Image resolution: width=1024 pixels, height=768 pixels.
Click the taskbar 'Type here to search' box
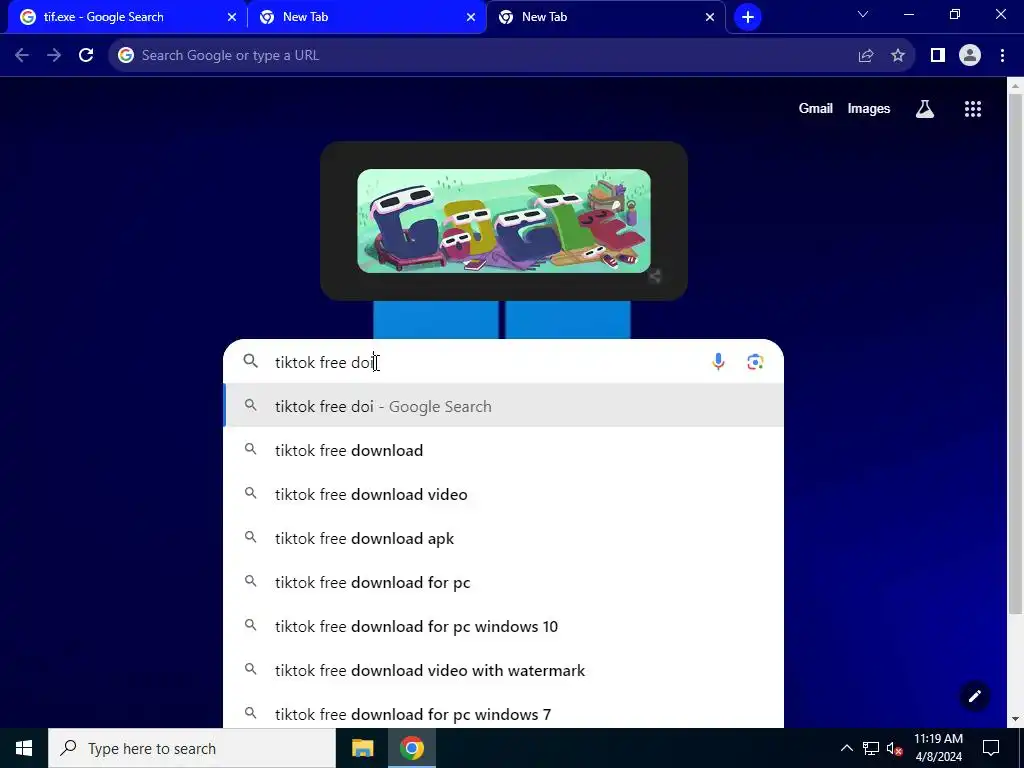pyautogui.click(x=191, y=748)
